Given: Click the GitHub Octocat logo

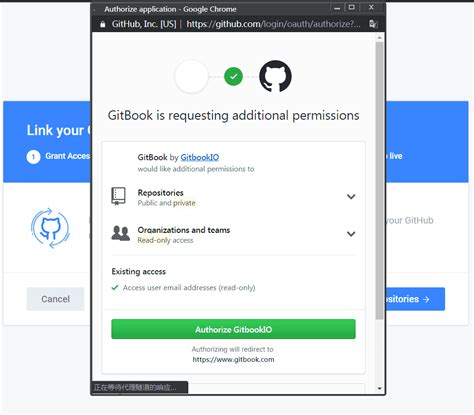Looking at the screenshot, I should pyautogui.click(x=275, y=76).
